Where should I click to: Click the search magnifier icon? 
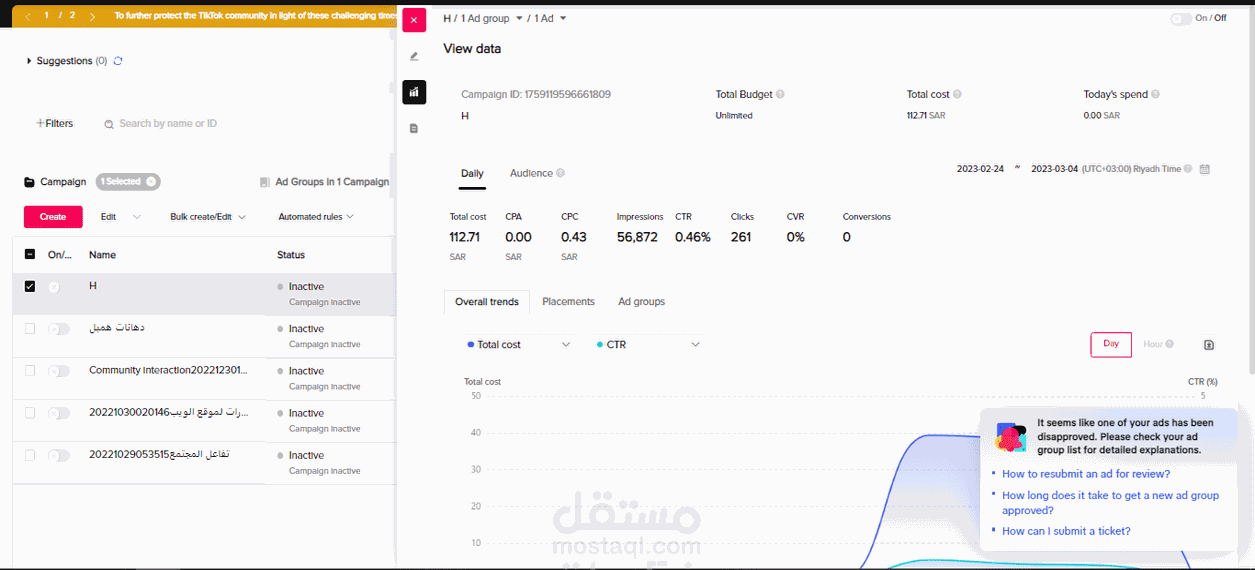tap(109, 124)
